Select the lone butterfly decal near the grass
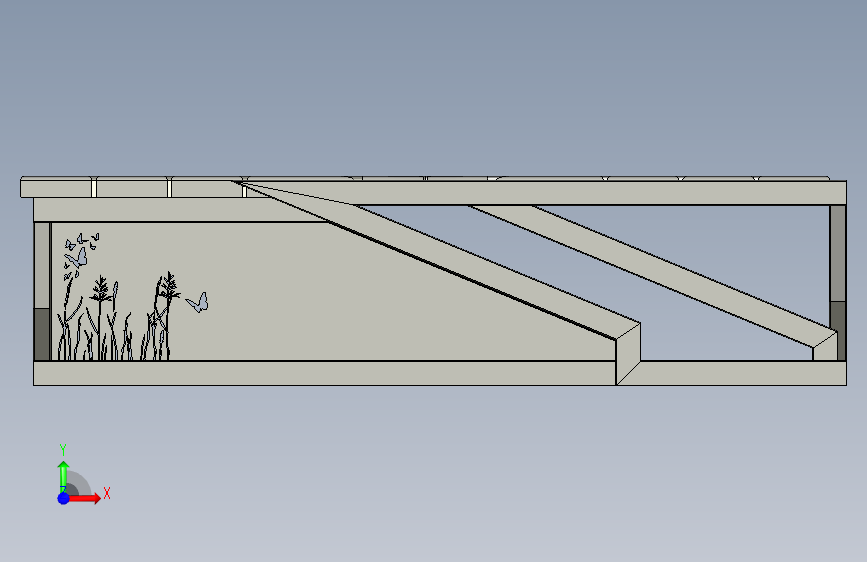Viewport: 867px width, 562px height. 197,303
